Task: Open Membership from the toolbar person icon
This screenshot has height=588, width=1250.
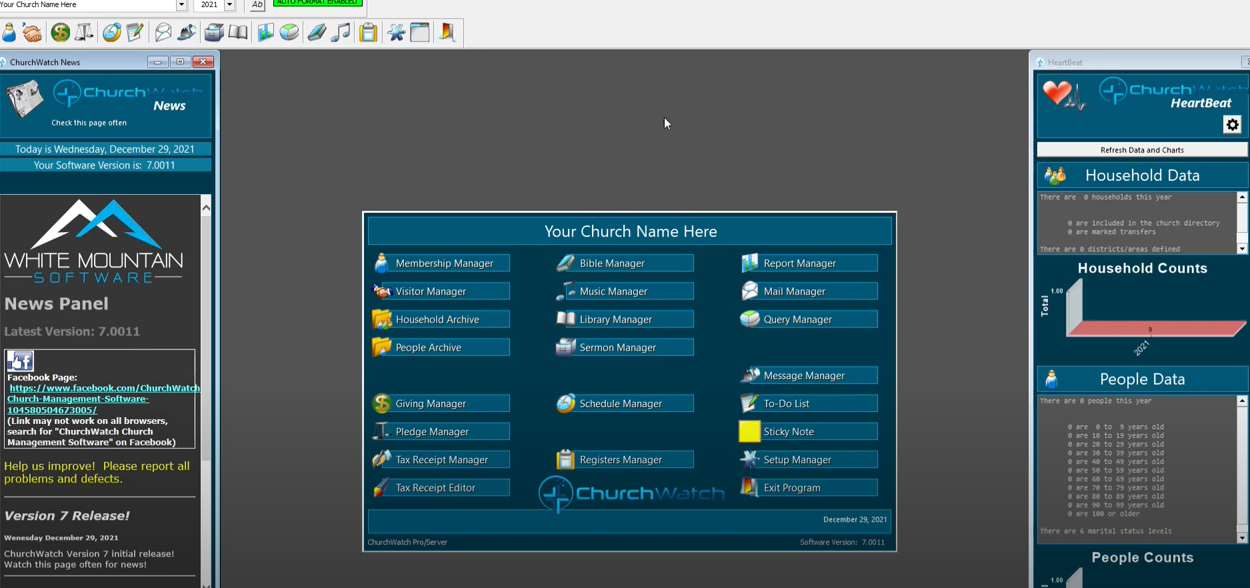Action: [9, 33]
